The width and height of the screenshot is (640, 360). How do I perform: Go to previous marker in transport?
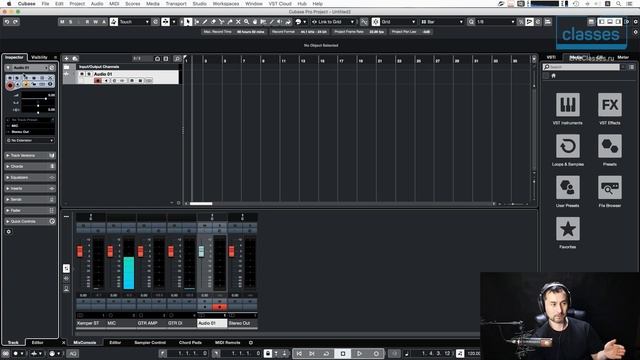click(x=299, y=353)
